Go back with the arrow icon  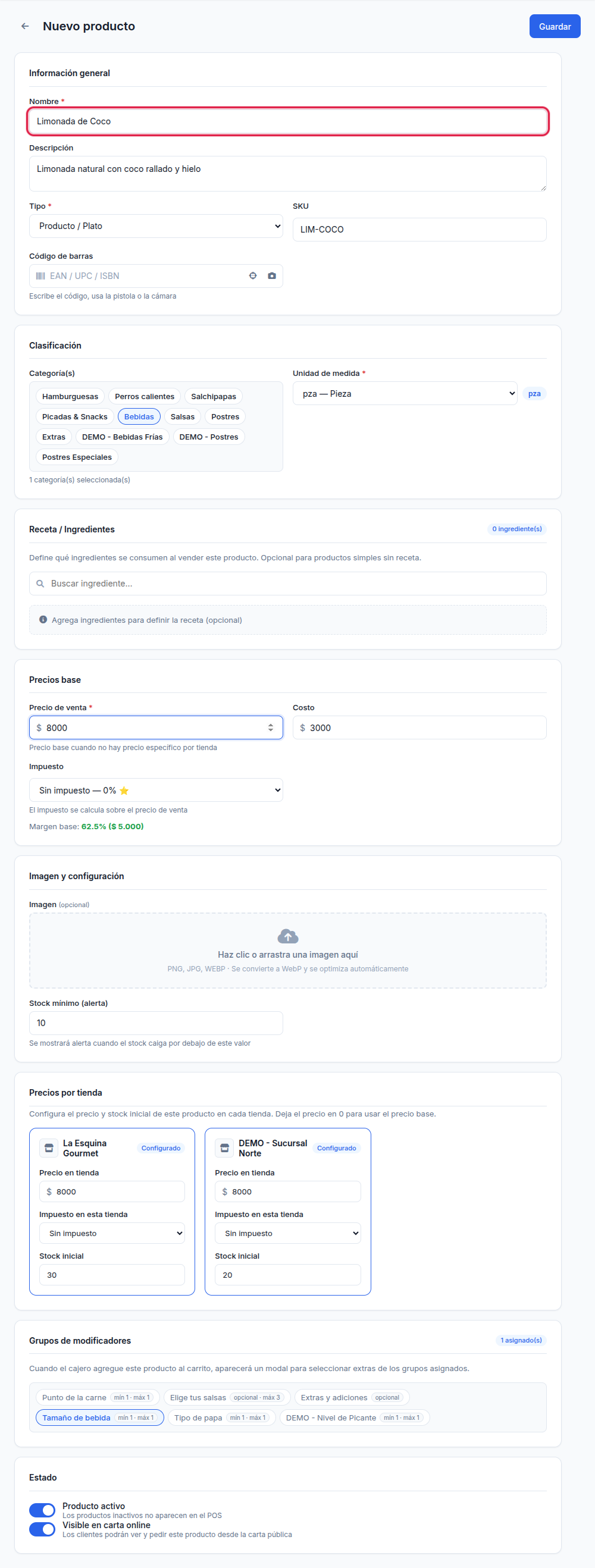click(x=25, y=26)
